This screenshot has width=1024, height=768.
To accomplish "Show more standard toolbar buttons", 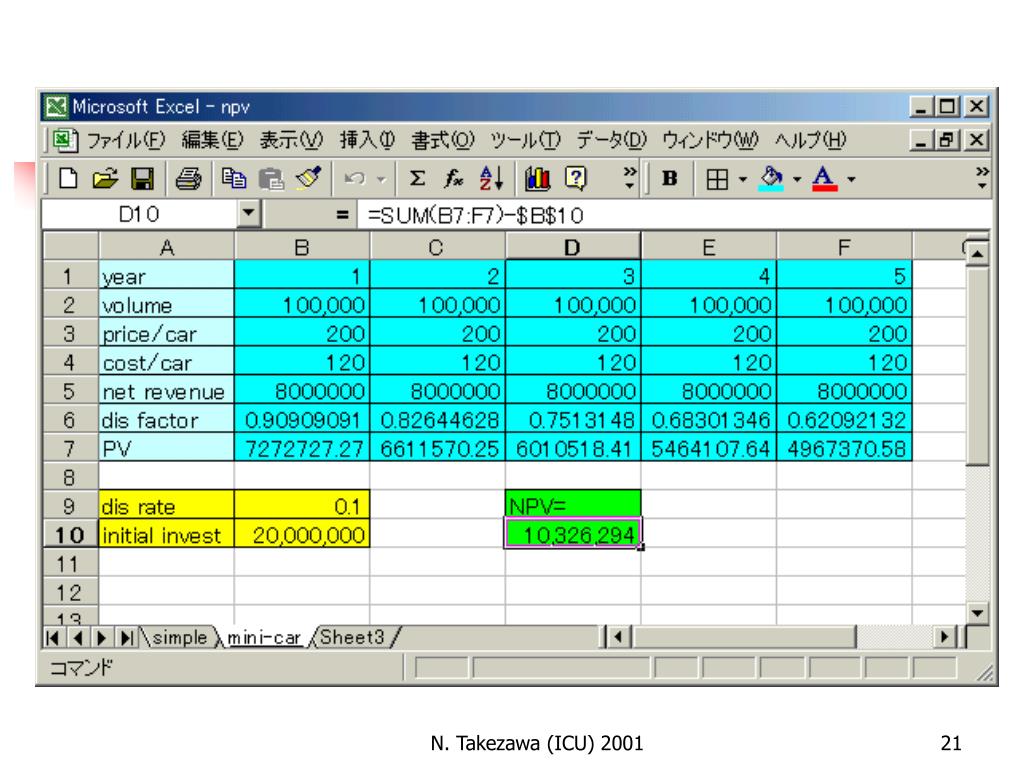I will (630, 178).
